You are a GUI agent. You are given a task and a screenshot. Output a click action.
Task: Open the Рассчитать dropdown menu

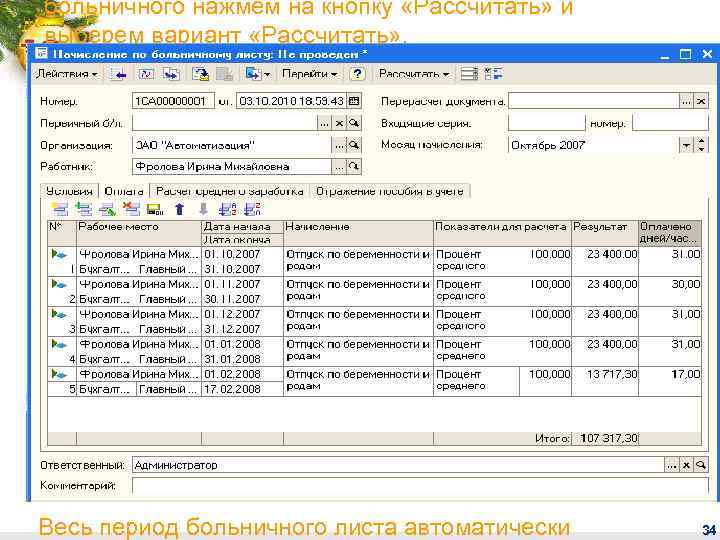pyautogui.click(x=413, y=73)
